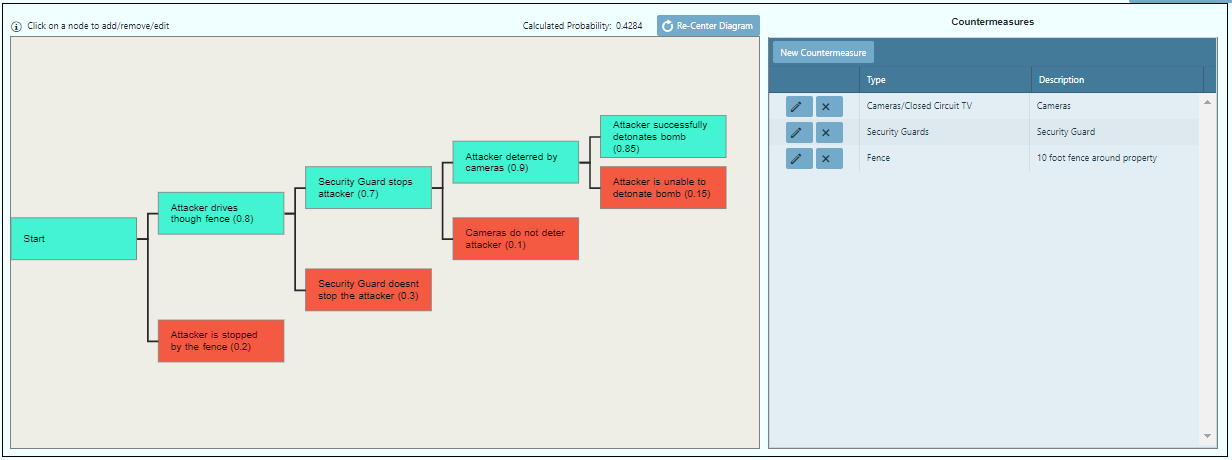Click the countermeasures scrollbar down arrow
The height and width of the screenshot is (460, 1232).
(1208, 436)
